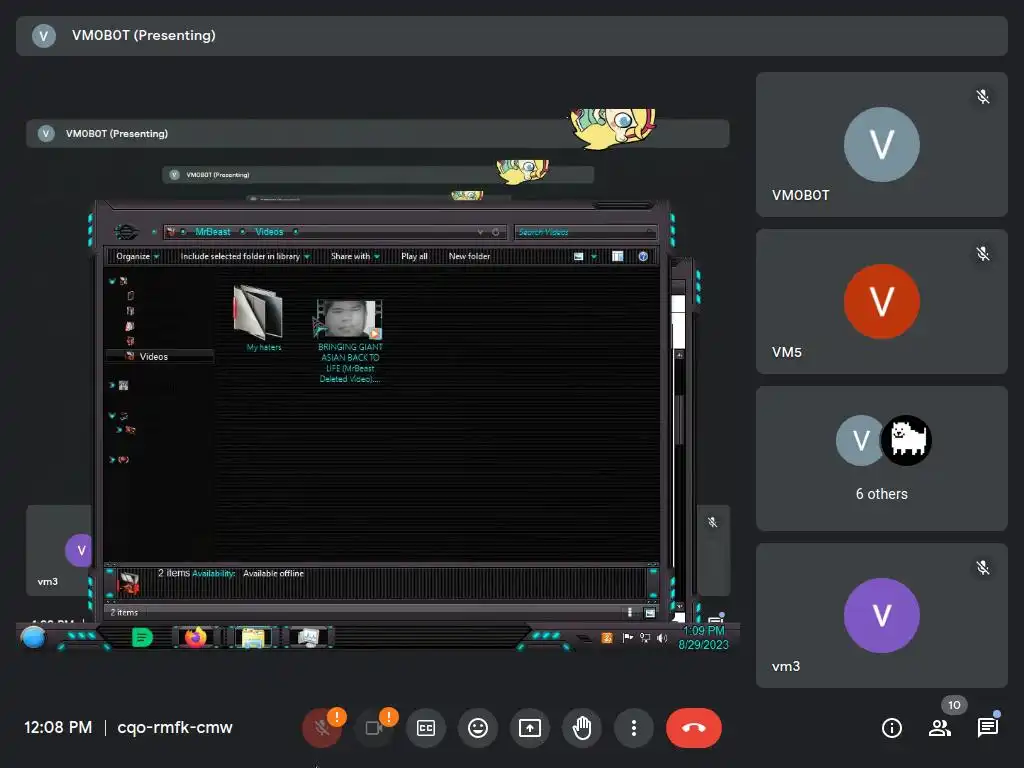Click the volume icon in system tray
This screenshot has width=1024, height=768.
pyautogui.click(x=662, y=638)
